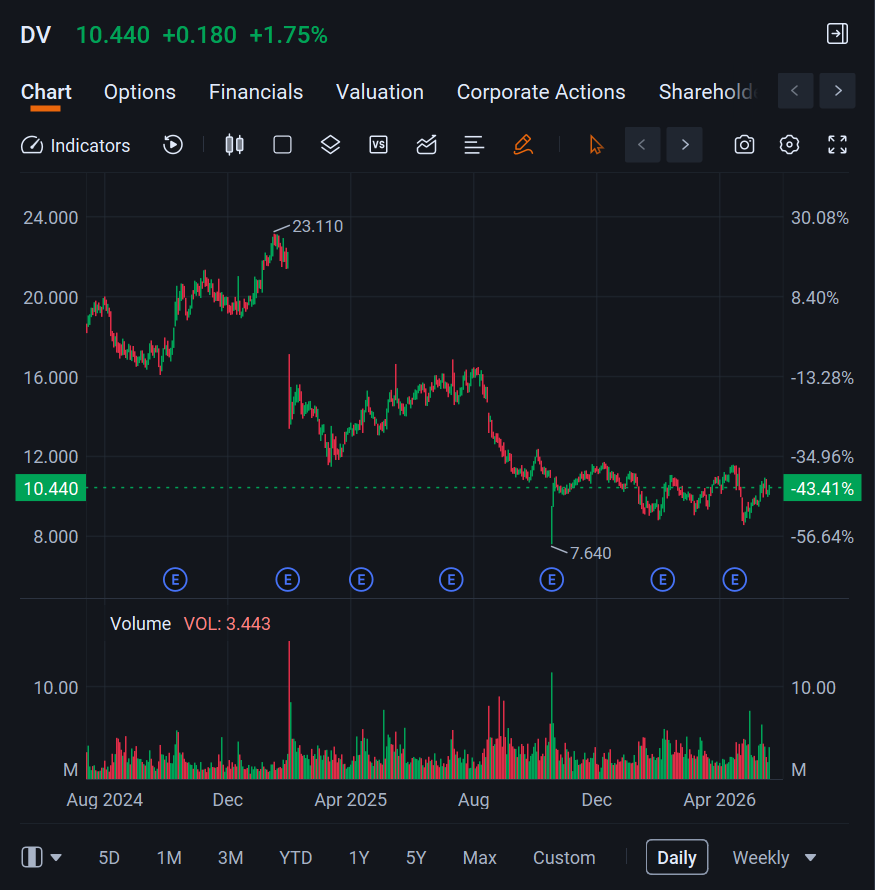Switch to the Chart tab

[x=46, y=92]
